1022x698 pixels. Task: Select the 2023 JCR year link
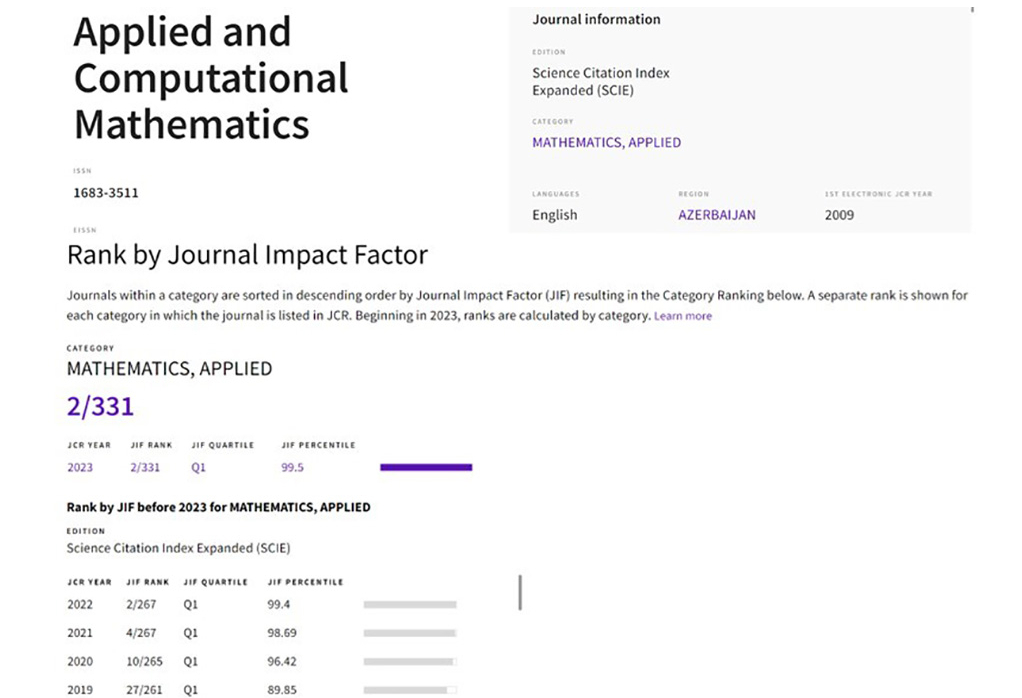point(80,467)
